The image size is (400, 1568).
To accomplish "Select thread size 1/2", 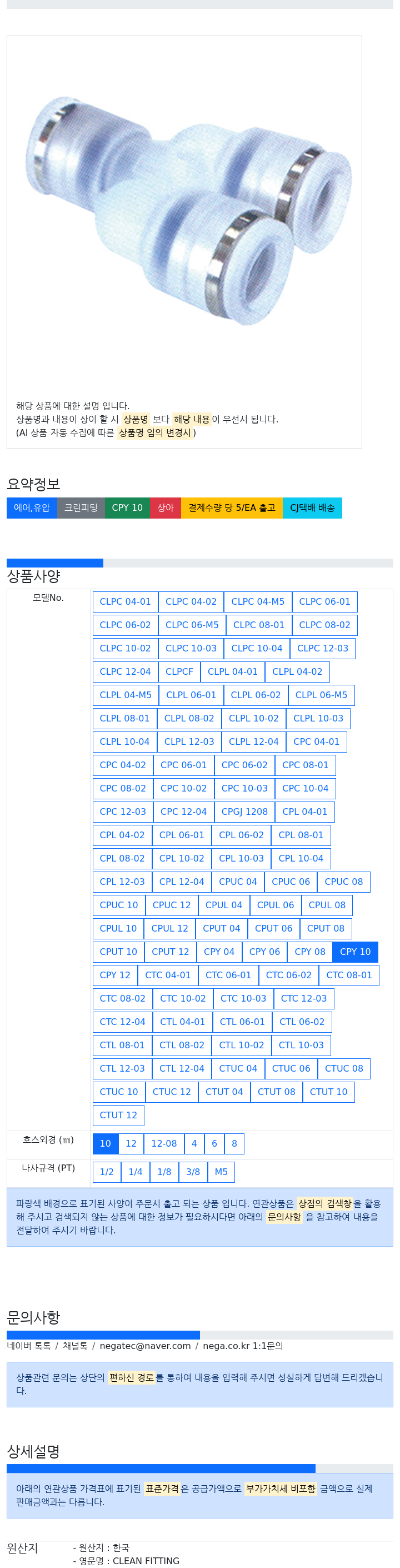I will coord(107,1171).
